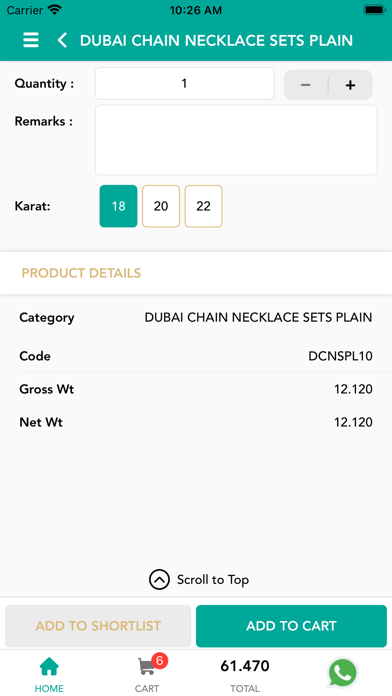Select 22 karat option

203,206
